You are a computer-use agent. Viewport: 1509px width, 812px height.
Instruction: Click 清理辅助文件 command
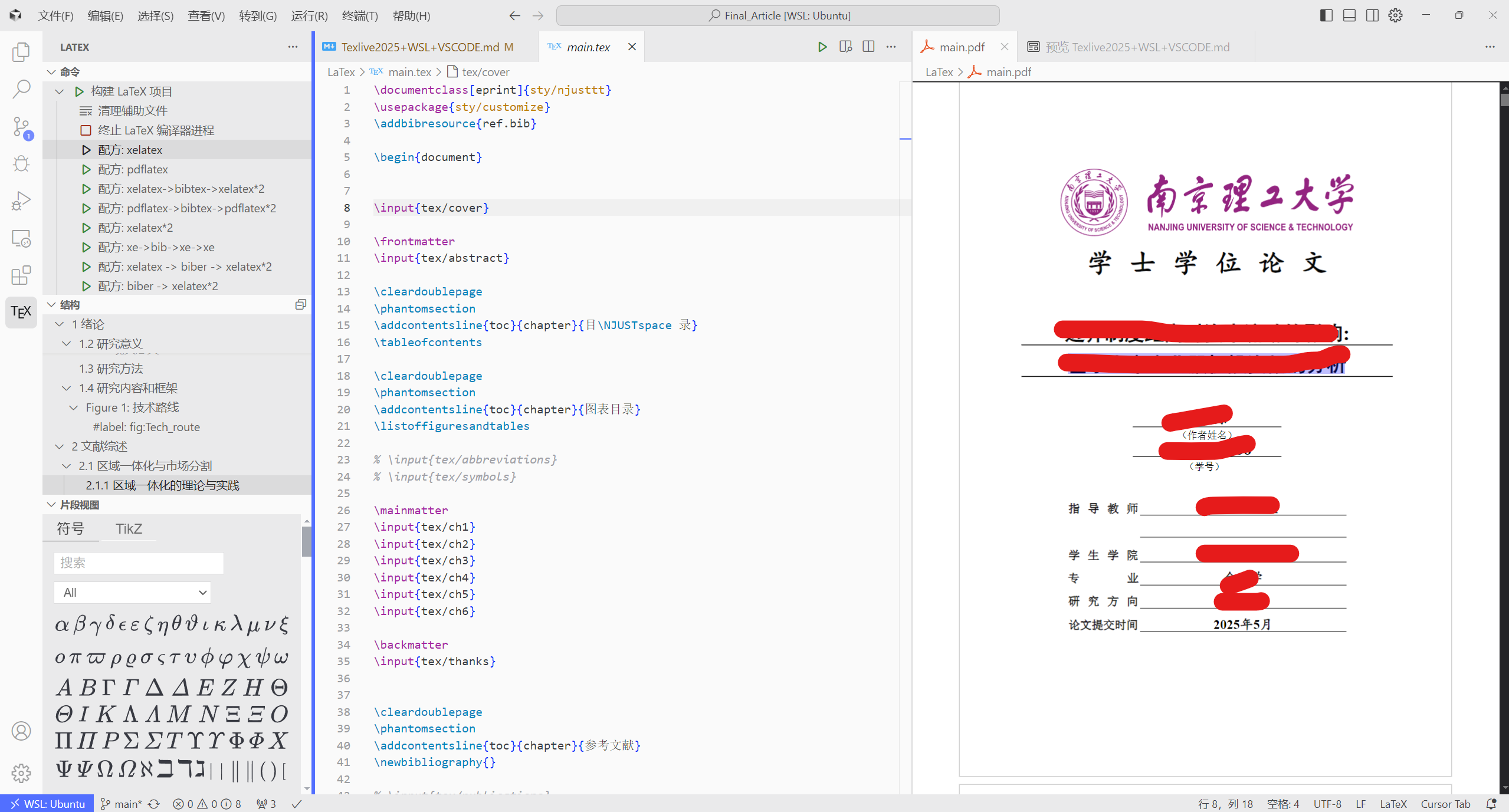coord(132,111)
